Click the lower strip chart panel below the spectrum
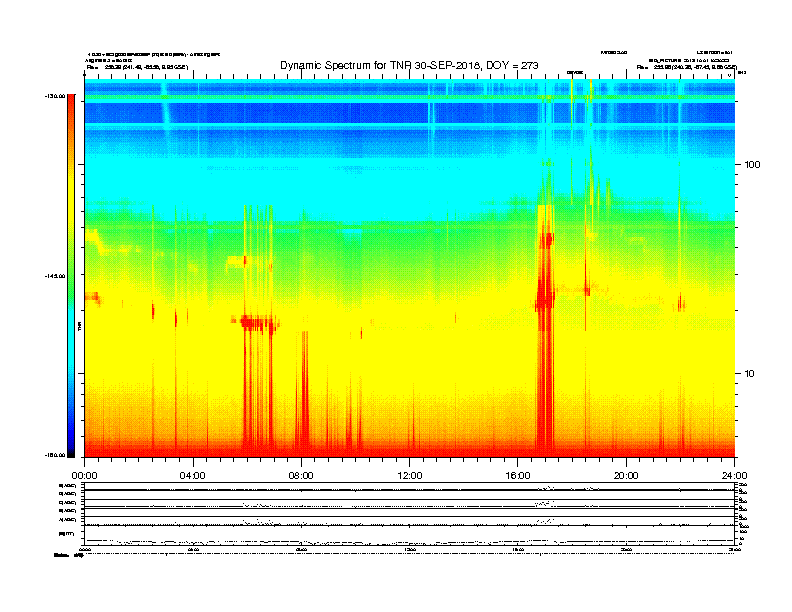 (410, 514)
